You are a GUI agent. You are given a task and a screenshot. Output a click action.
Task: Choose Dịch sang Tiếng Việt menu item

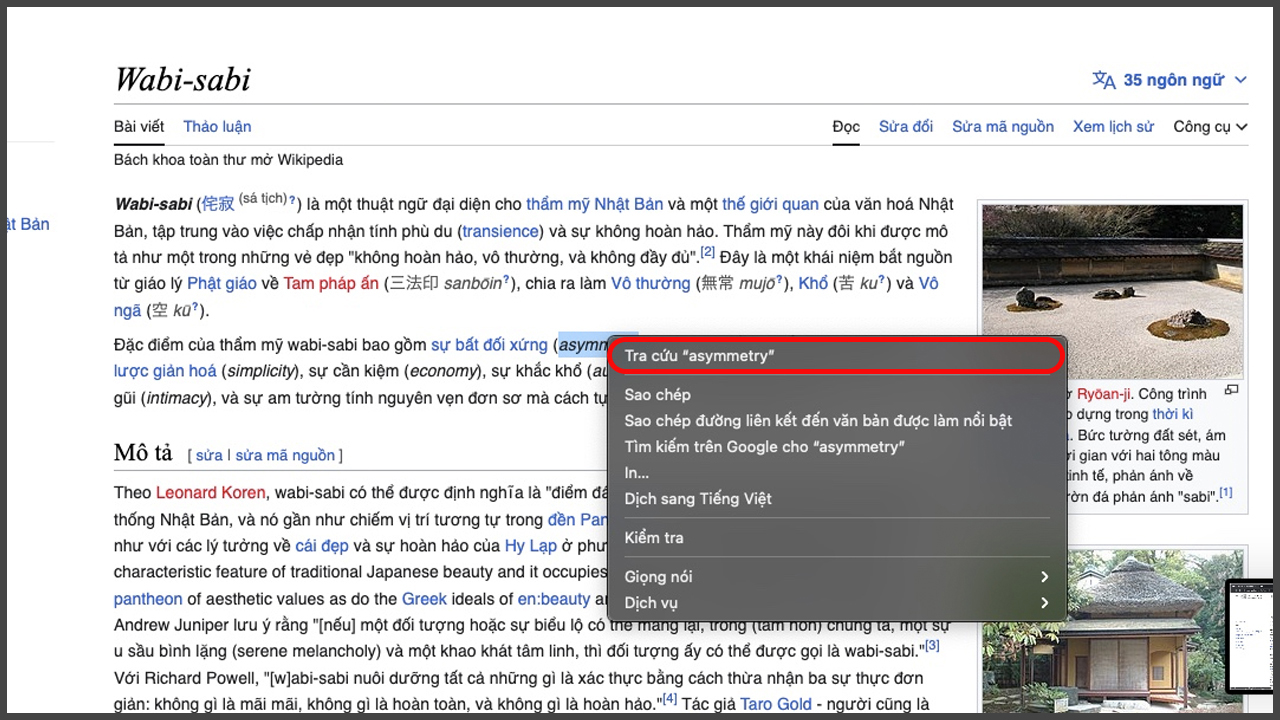(x=838, y=499)
